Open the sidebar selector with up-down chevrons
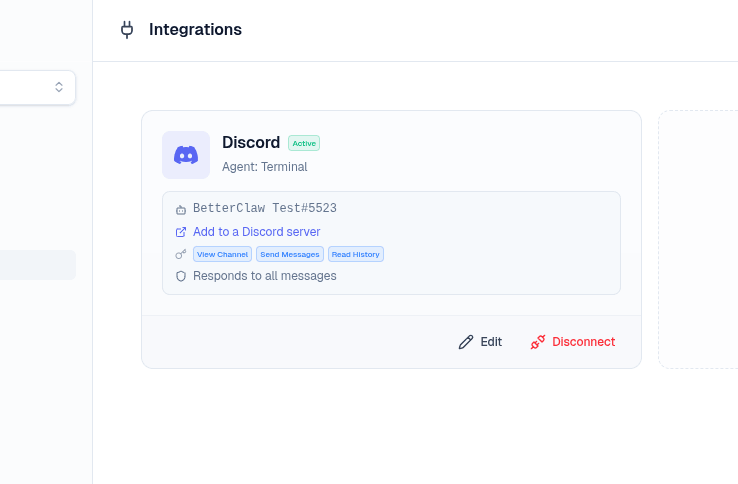The width and height of the screenshot is (738, 484). coord(38,87)
